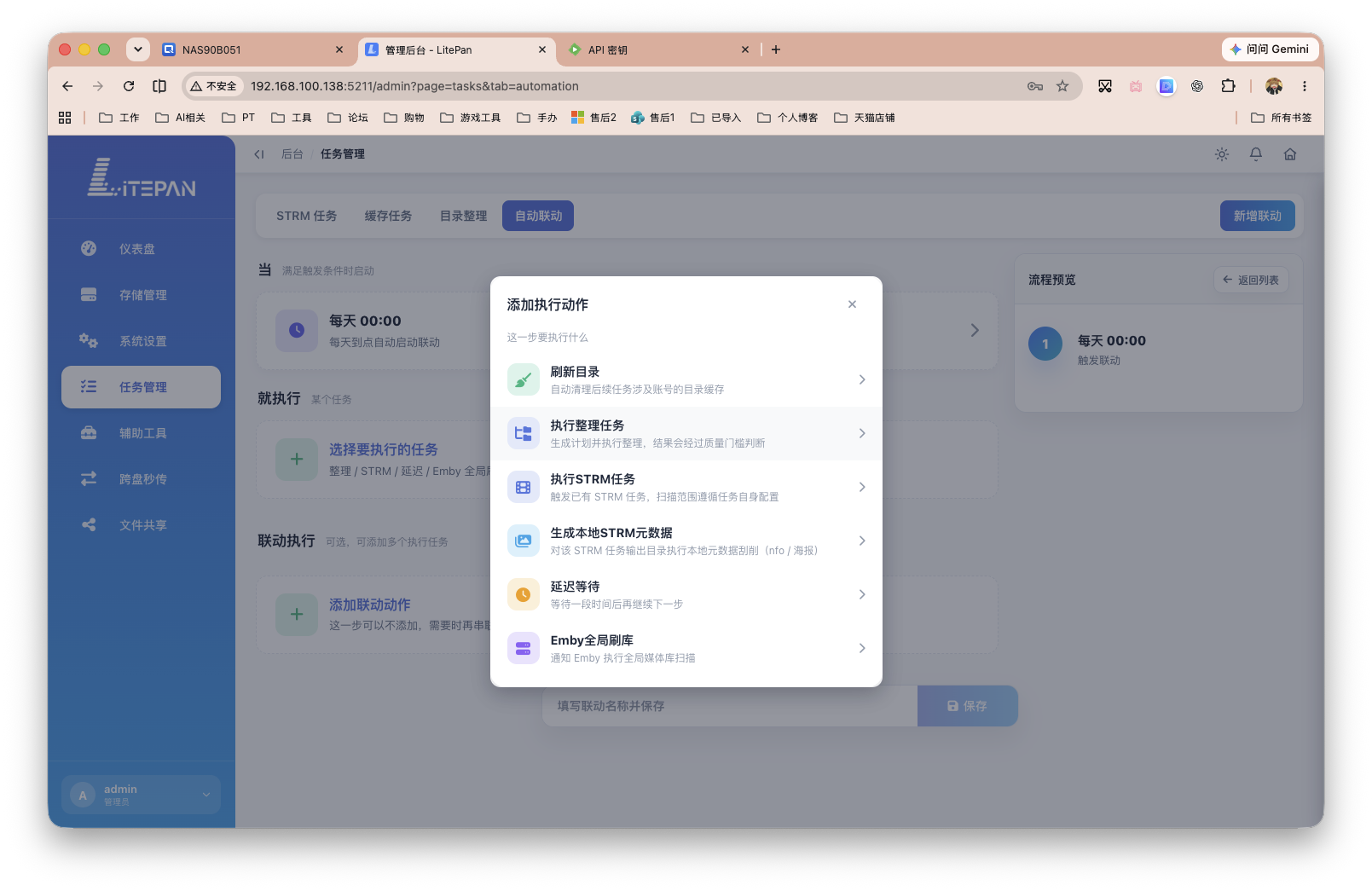Expand the 生成本地STRM元数据 row chevron
The image size is (1372, 891).
point(862,541)
